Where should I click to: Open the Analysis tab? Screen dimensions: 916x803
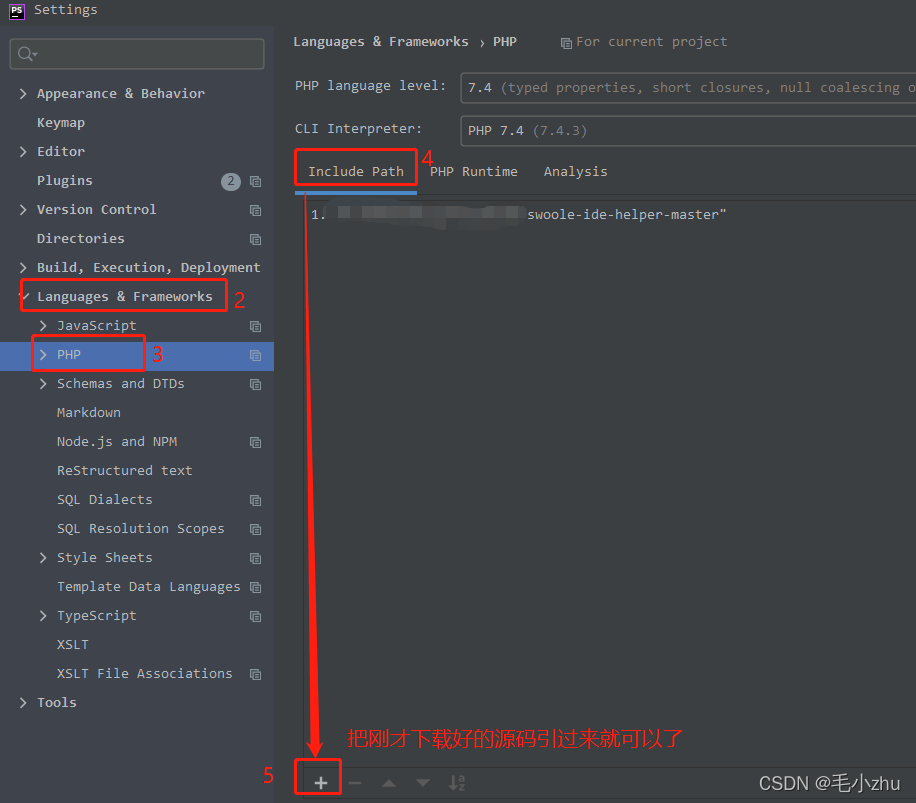[576, 171]
